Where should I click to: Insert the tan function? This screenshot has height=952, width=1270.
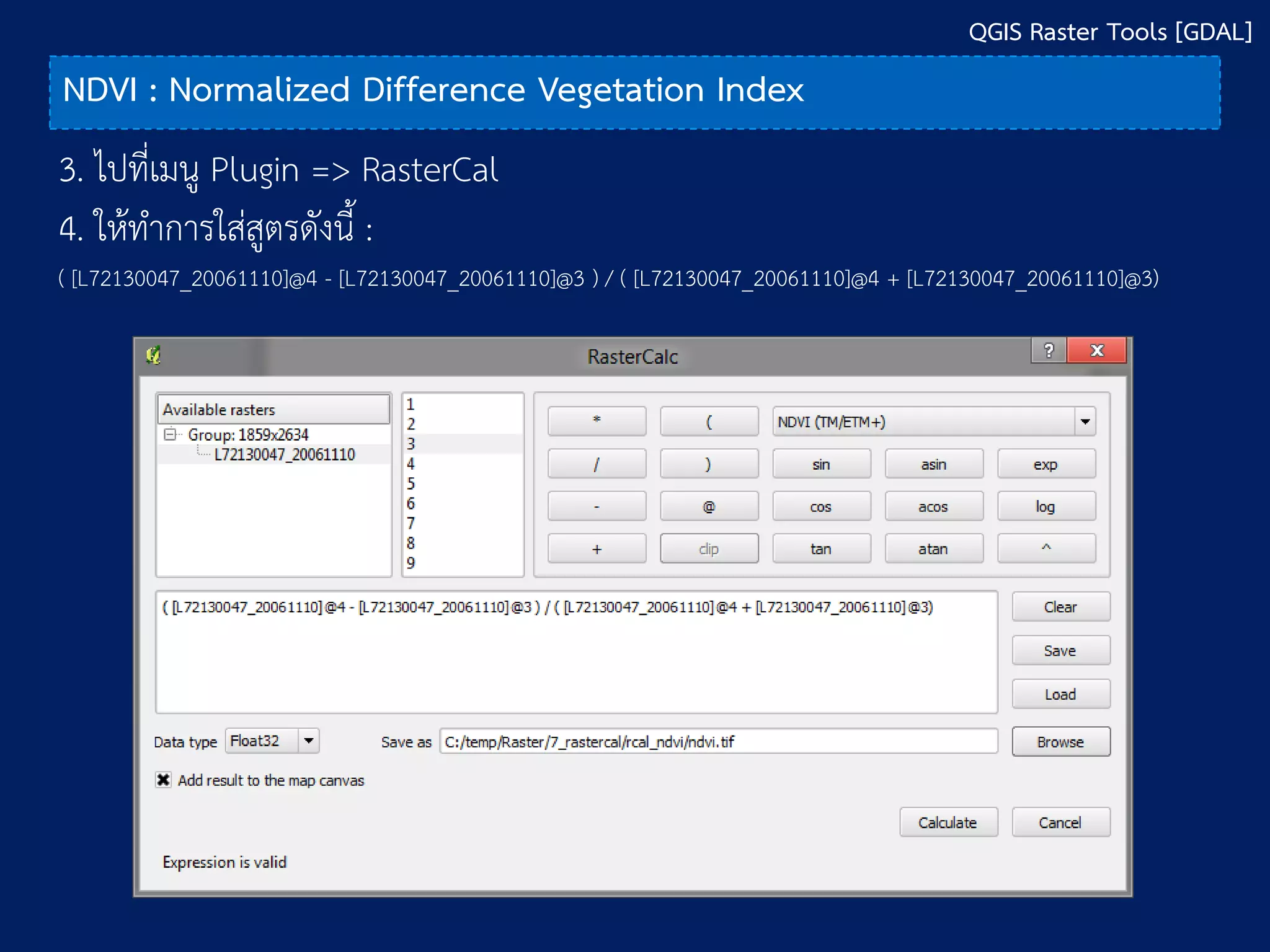coord(821,549)
